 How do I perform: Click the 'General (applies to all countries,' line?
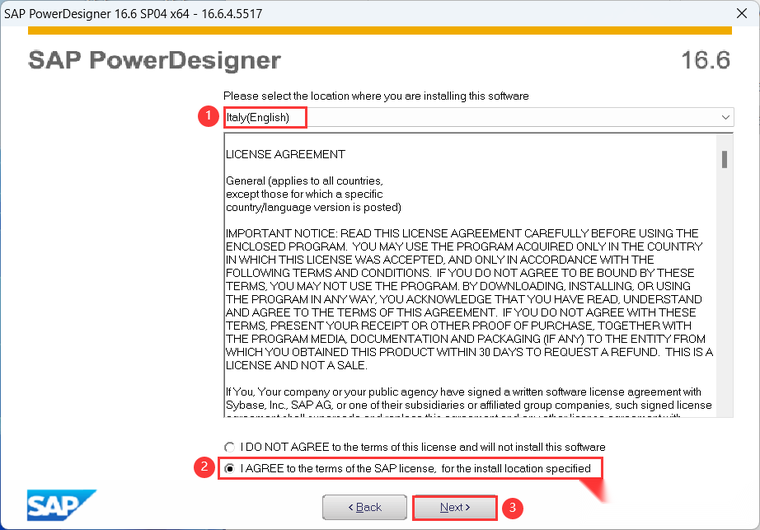(x=304, y=181)
